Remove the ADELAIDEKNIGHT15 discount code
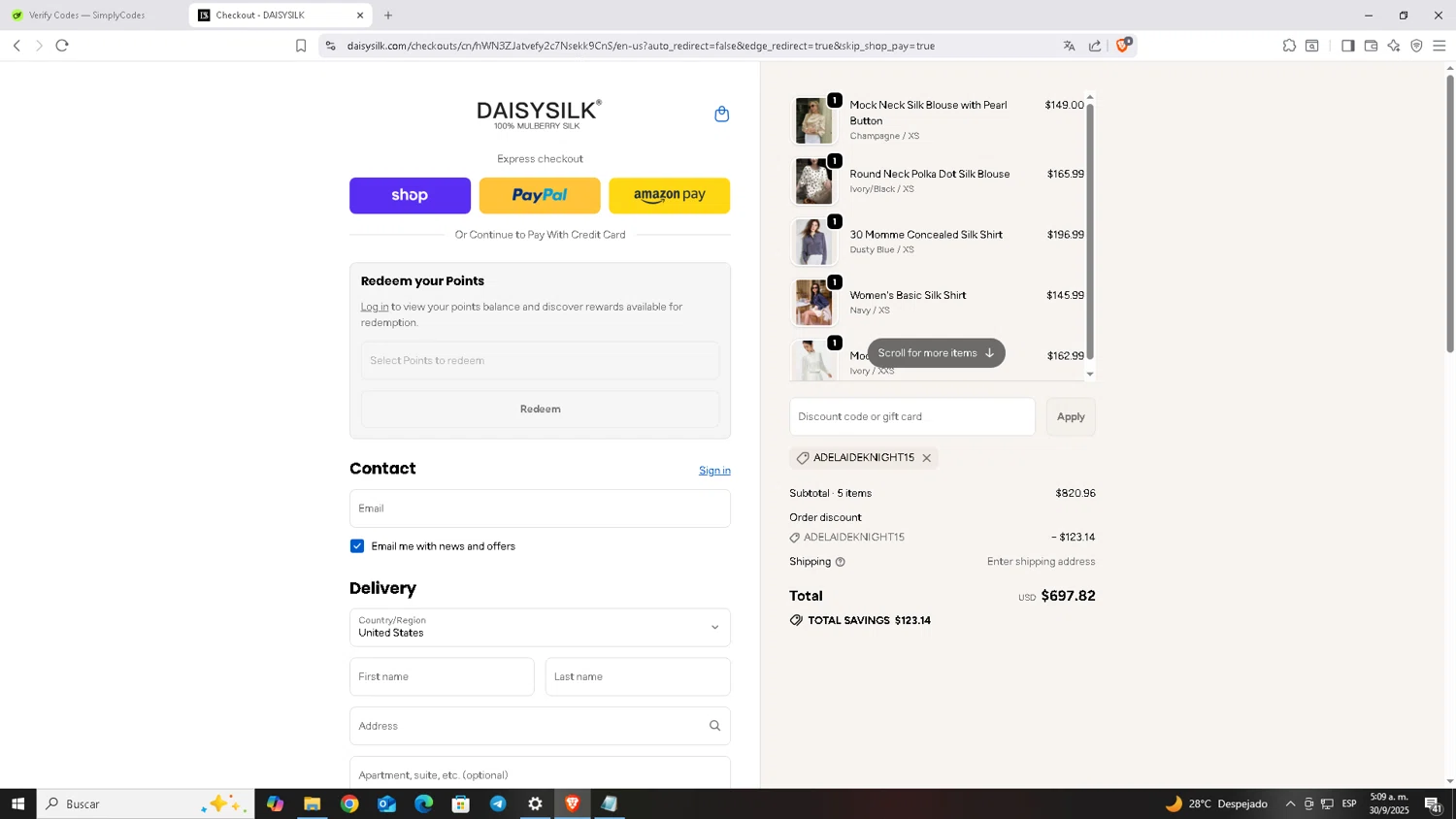The height and width of the screenshot is (819, 1456). pyautogui.click(x=926, y=458)
